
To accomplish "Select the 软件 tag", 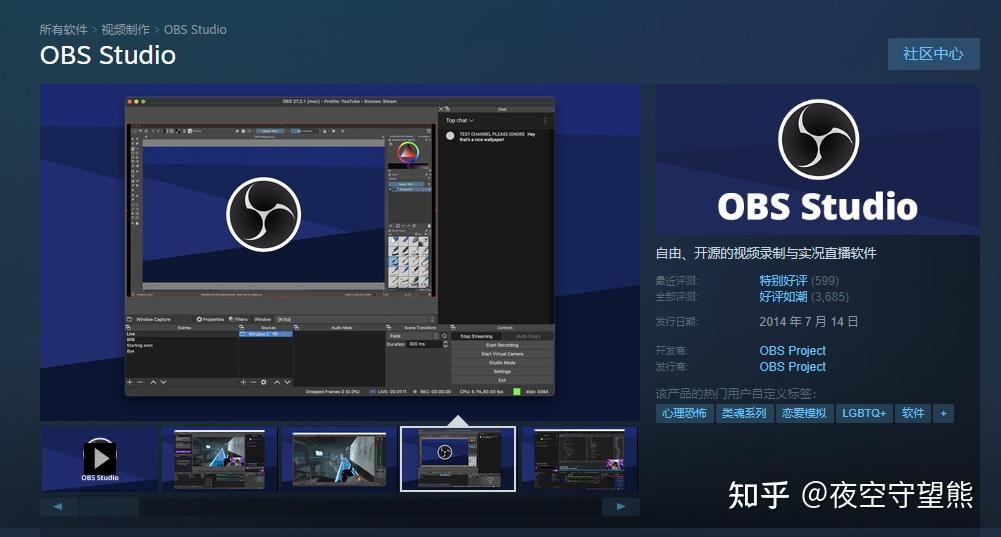I will click(912, 413).
